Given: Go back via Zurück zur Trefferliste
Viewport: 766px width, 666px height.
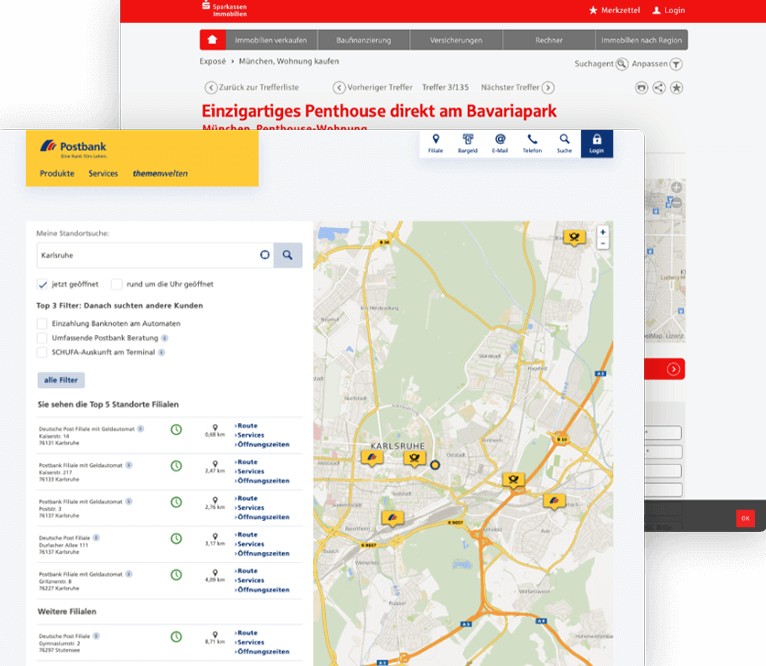Looking at the screenshot, I should pos(252,87).
